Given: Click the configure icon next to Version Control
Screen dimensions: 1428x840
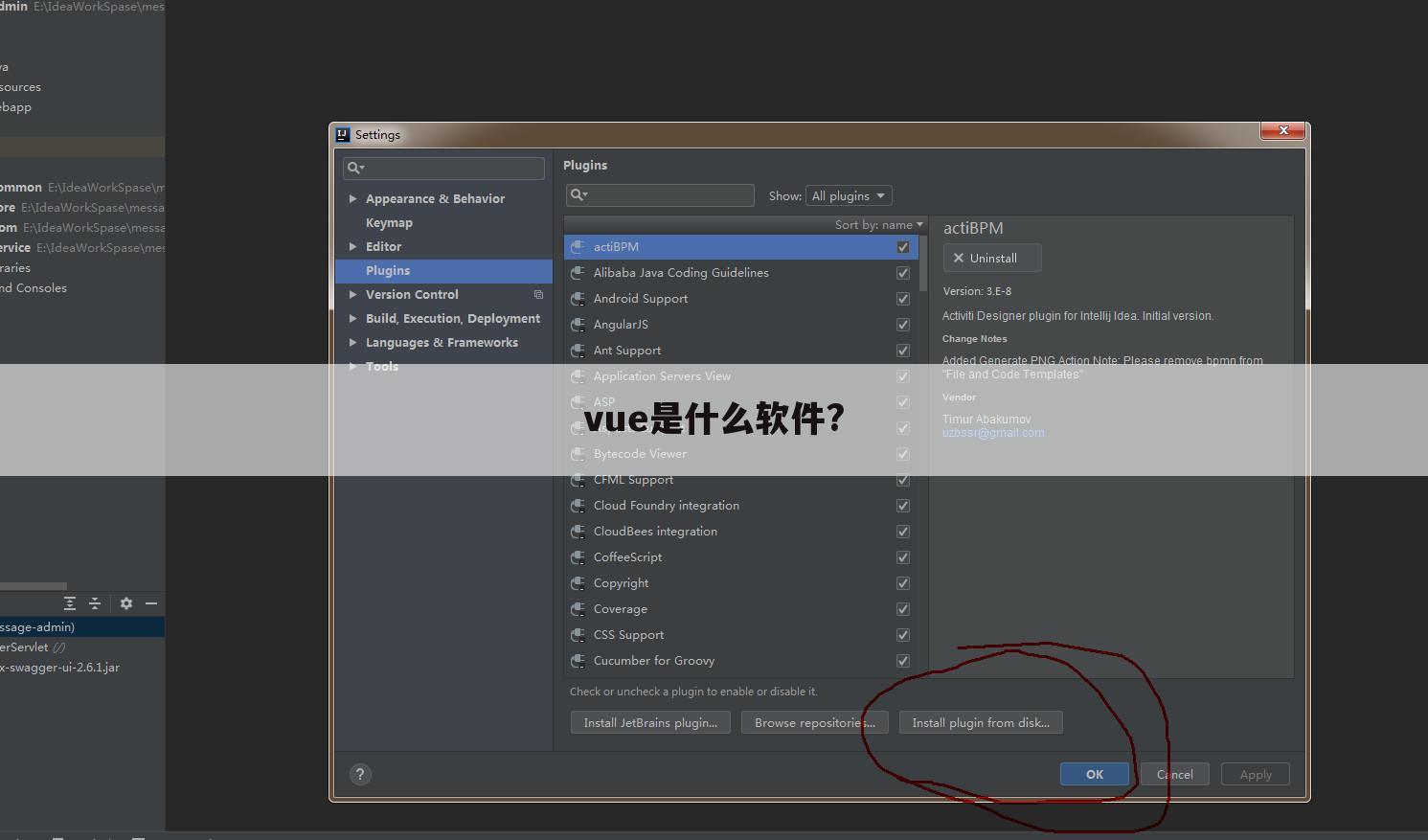Looking at the screenshot, I should click(x=538, y=294).
